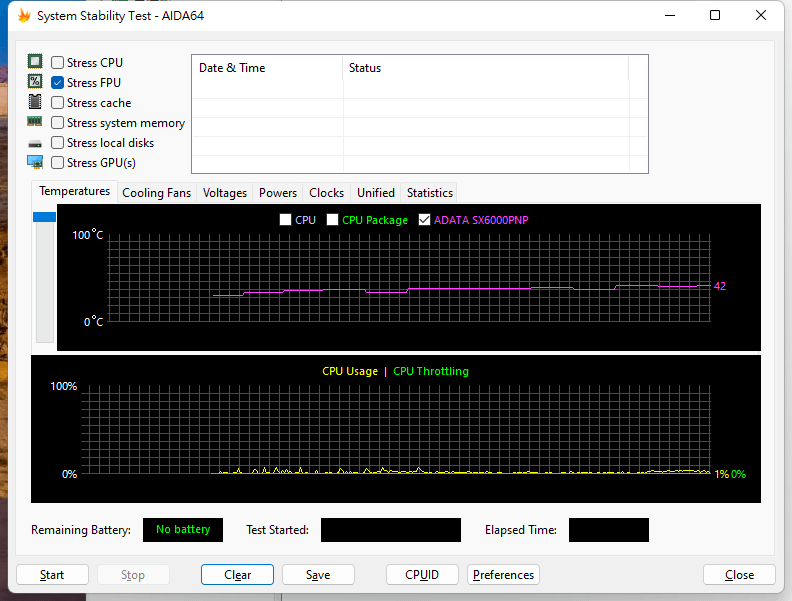The image size is (792, 601).
Task: Switch to the Clocks tab
Action: click(x=326, y=193)
